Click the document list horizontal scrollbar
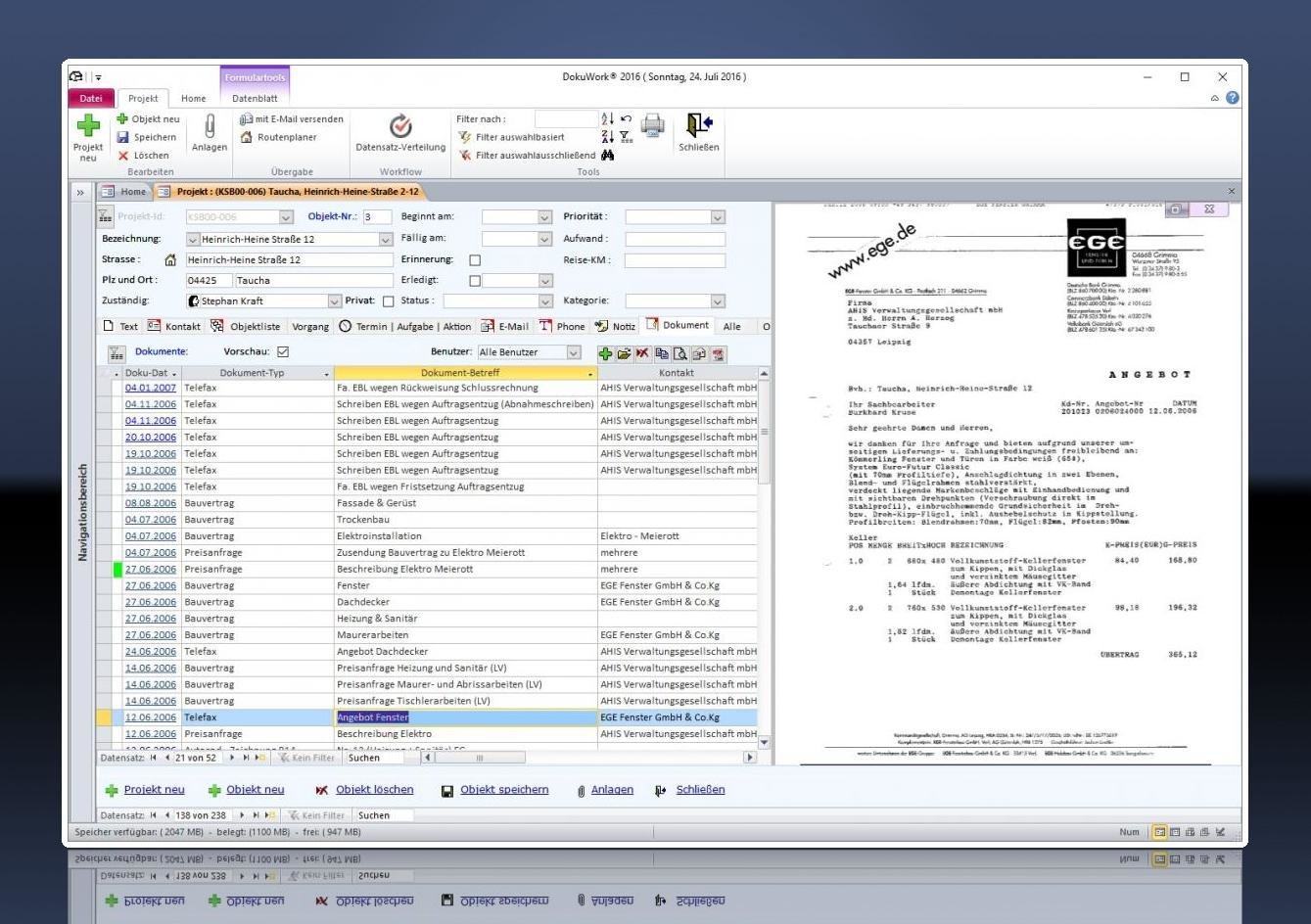 pyautogui.click(x=589, y=758)
